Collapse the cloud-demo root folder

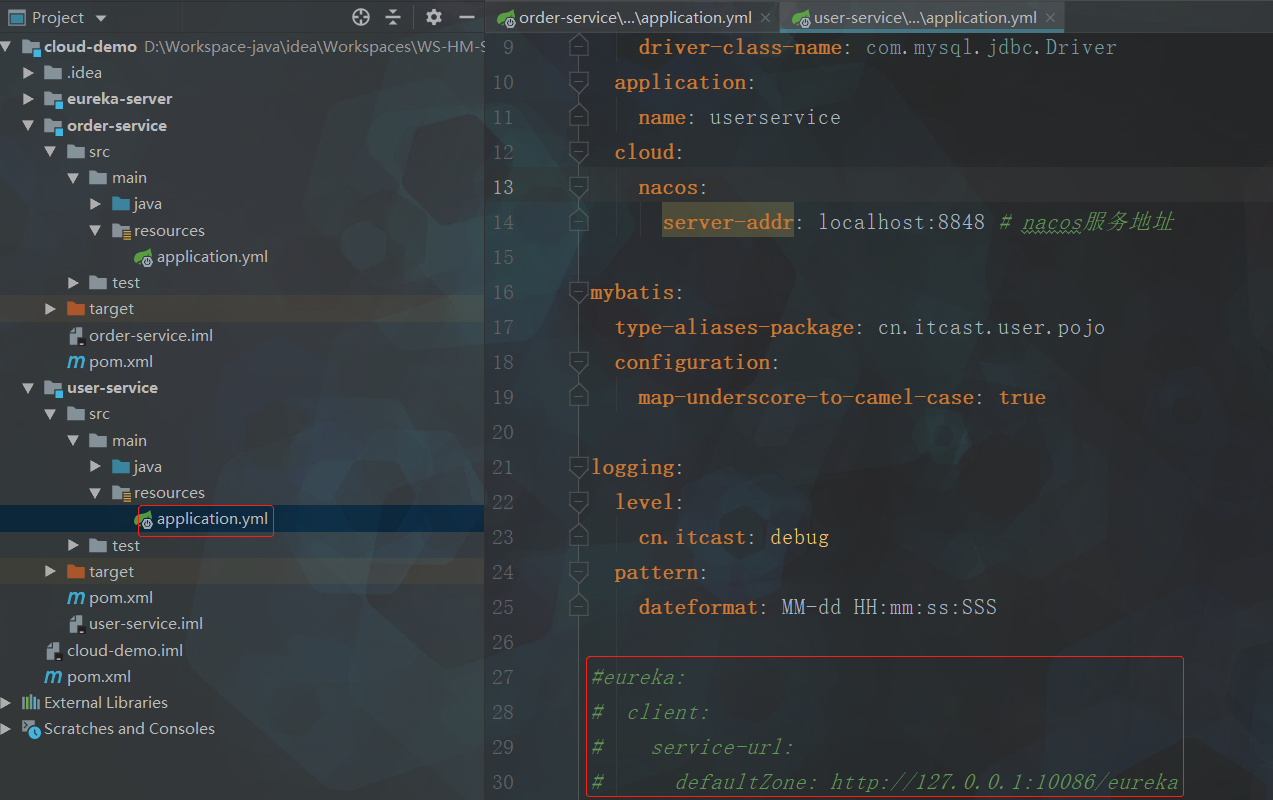[x=8, y=47]
